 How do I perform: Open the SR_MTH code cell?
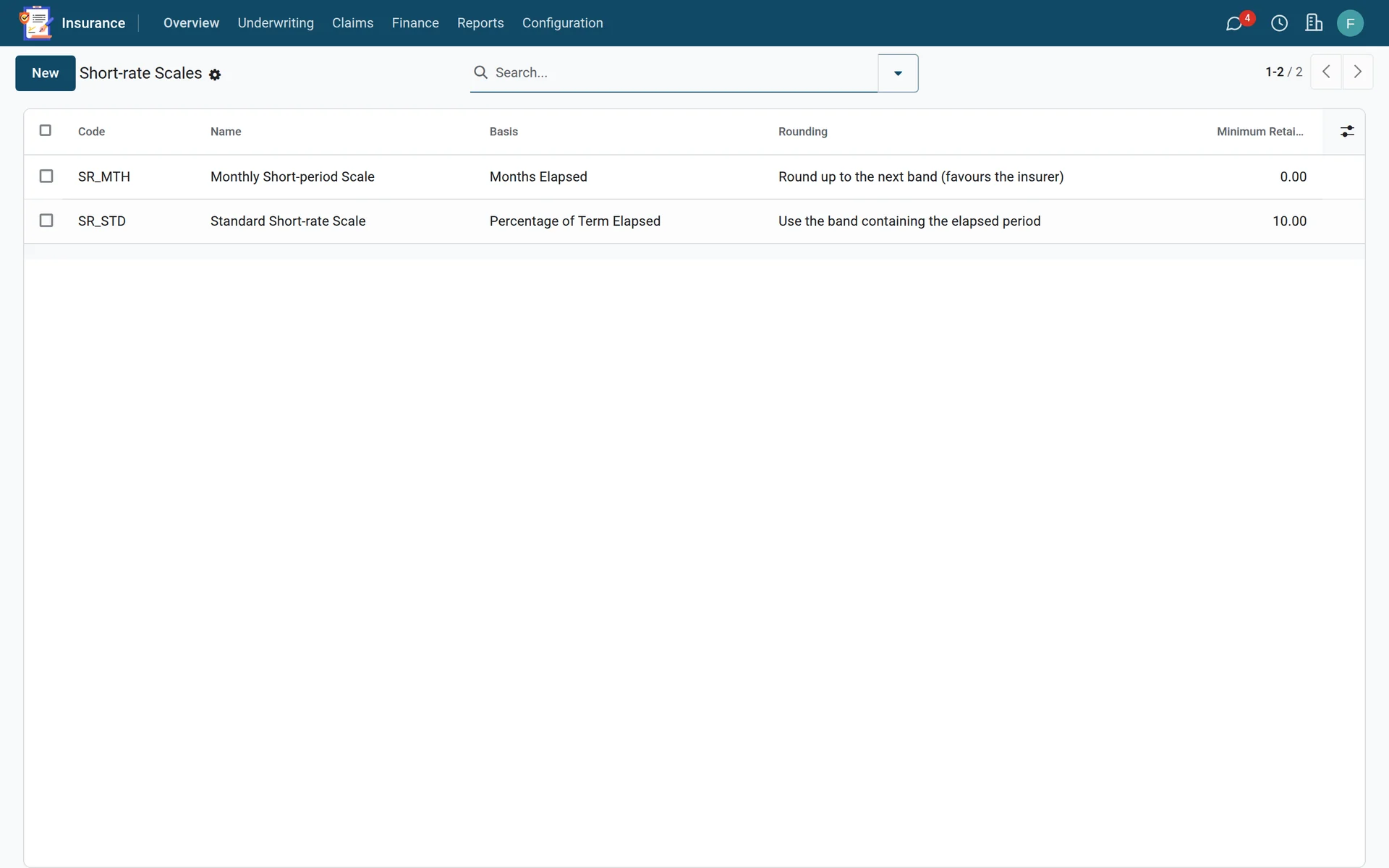click(104, 176)
